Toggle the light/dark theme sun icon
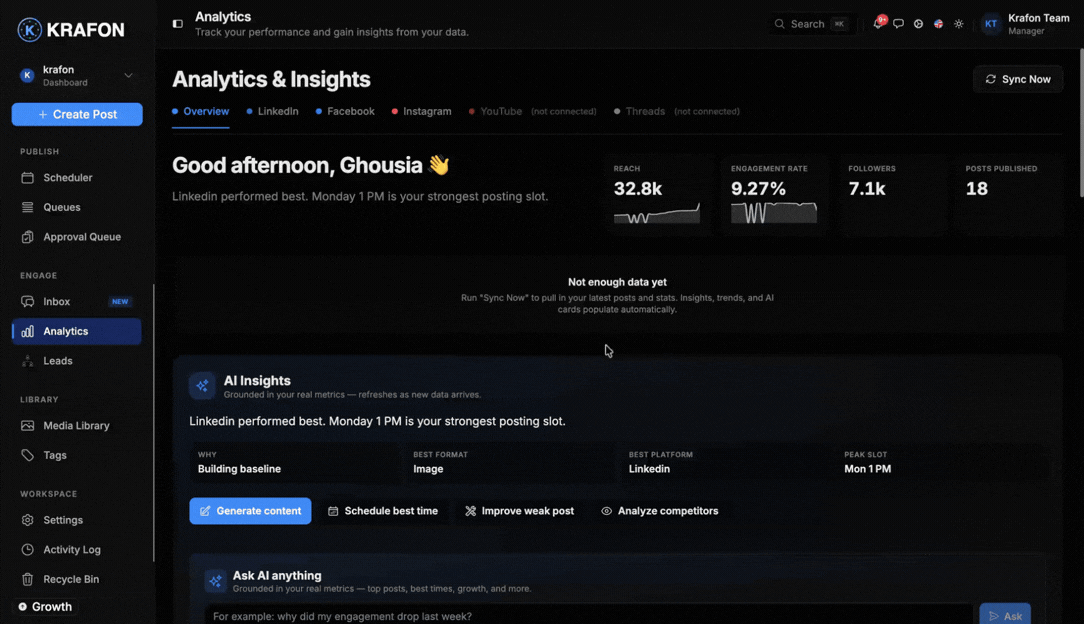1084x624 pixels. (959, 23)
